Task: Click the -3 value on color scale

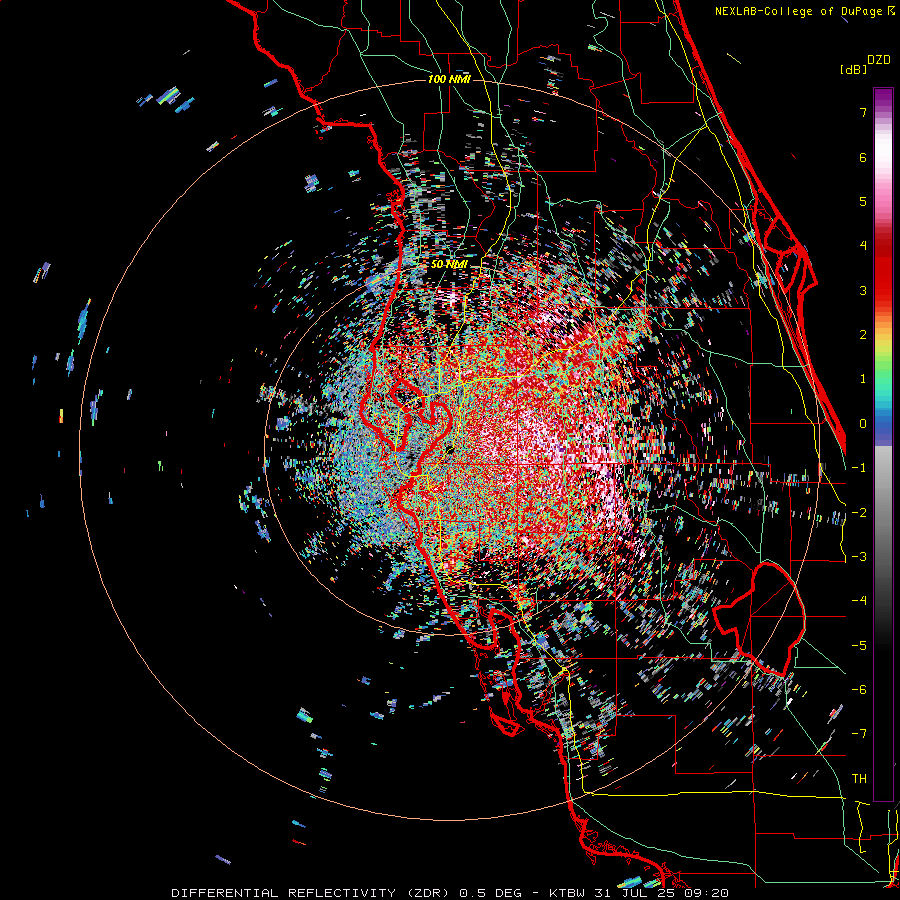Action: coord(859,557)
